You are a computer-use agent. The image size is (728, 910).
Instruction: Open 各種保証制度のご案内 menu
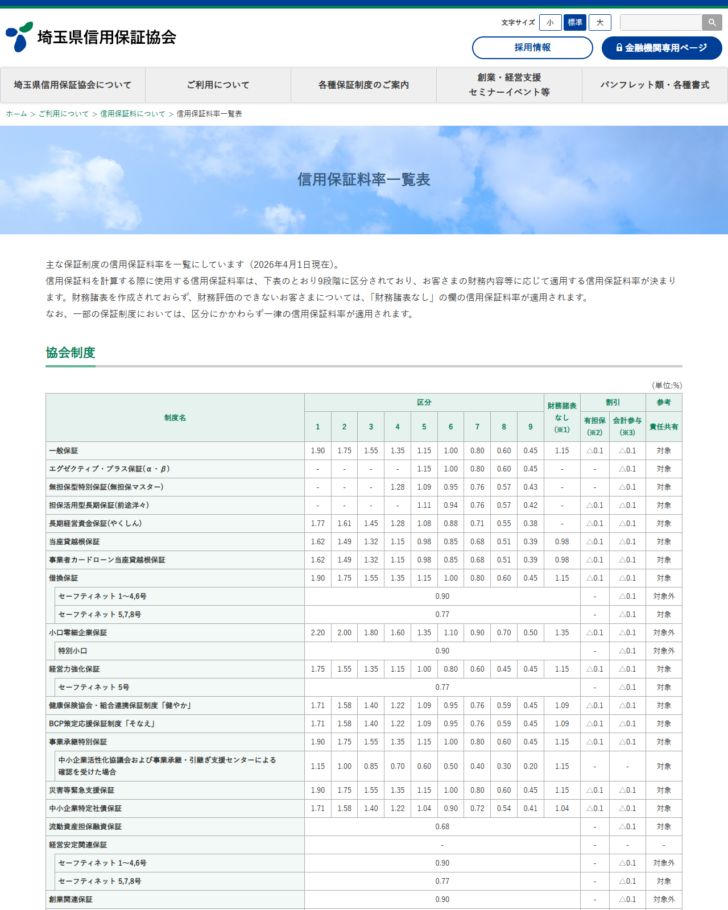pyautogui.click(x=364, y=85)
